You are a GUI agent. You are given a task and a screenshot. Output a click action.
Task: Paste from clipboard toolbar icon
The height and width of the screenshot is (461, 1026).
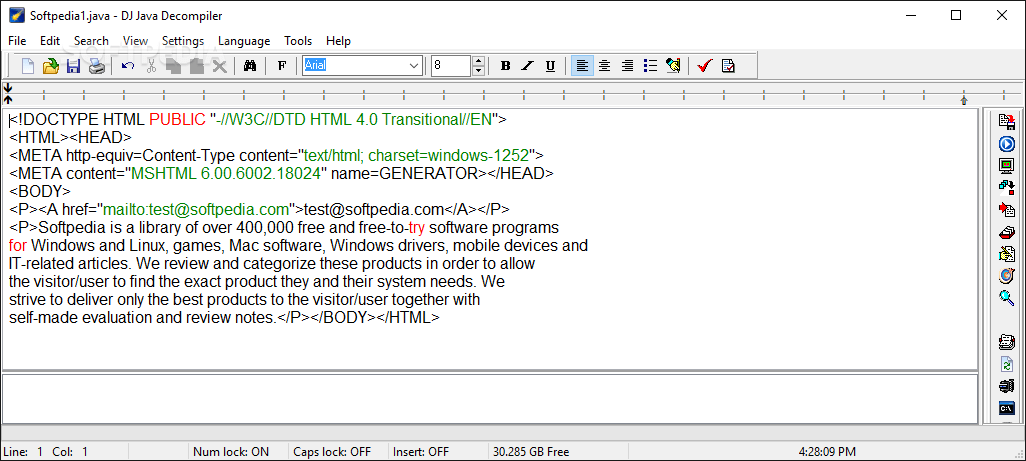[196, 66]
